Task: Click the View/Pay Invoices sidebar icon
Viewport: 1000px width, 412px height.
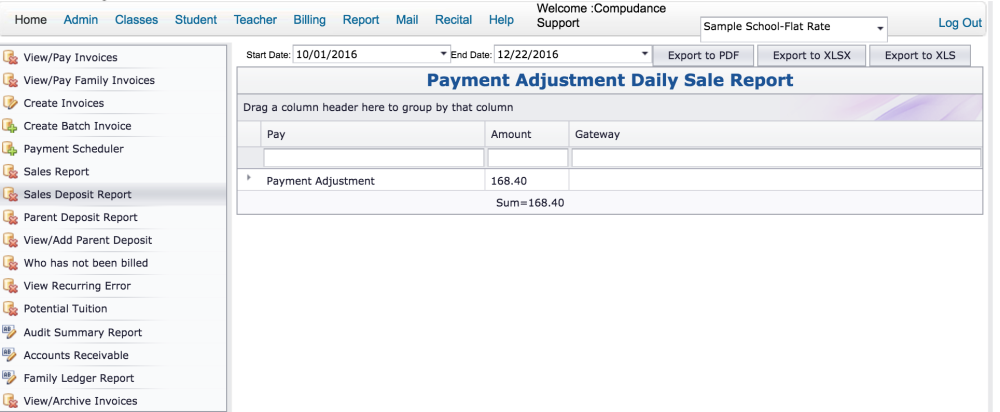Action: click(x=10, y=57)
